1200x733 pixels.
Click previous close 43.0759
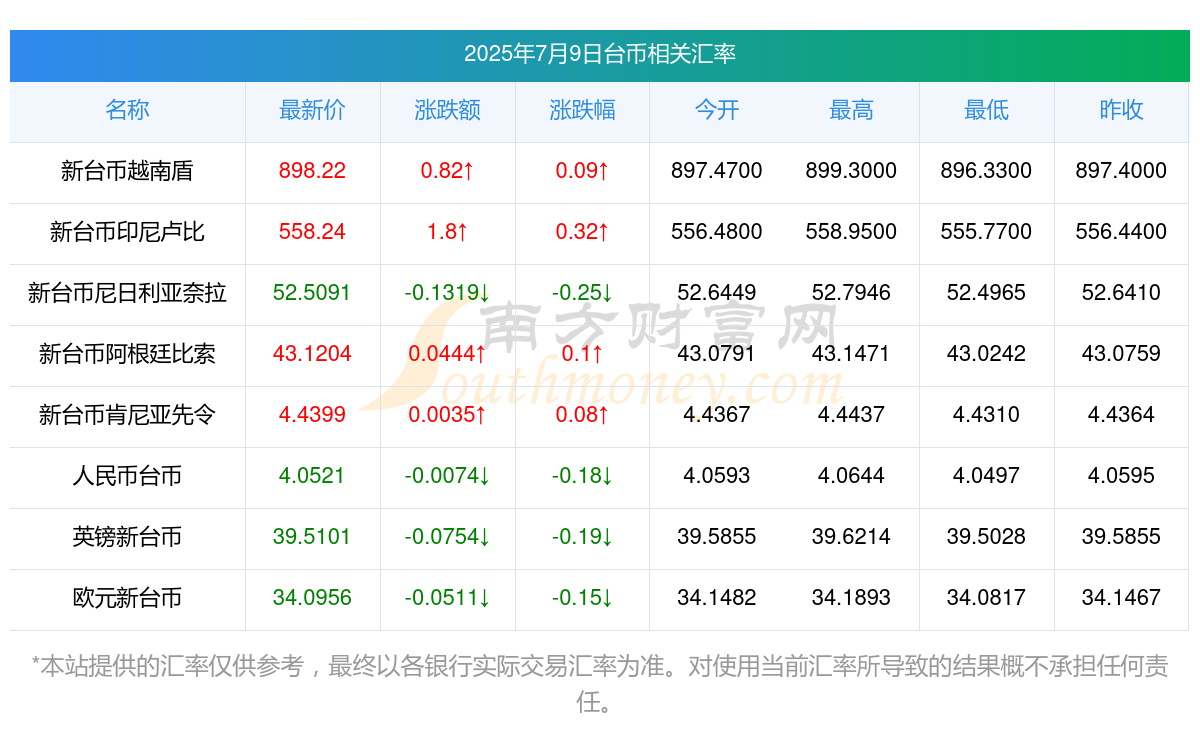(1121, 354)
